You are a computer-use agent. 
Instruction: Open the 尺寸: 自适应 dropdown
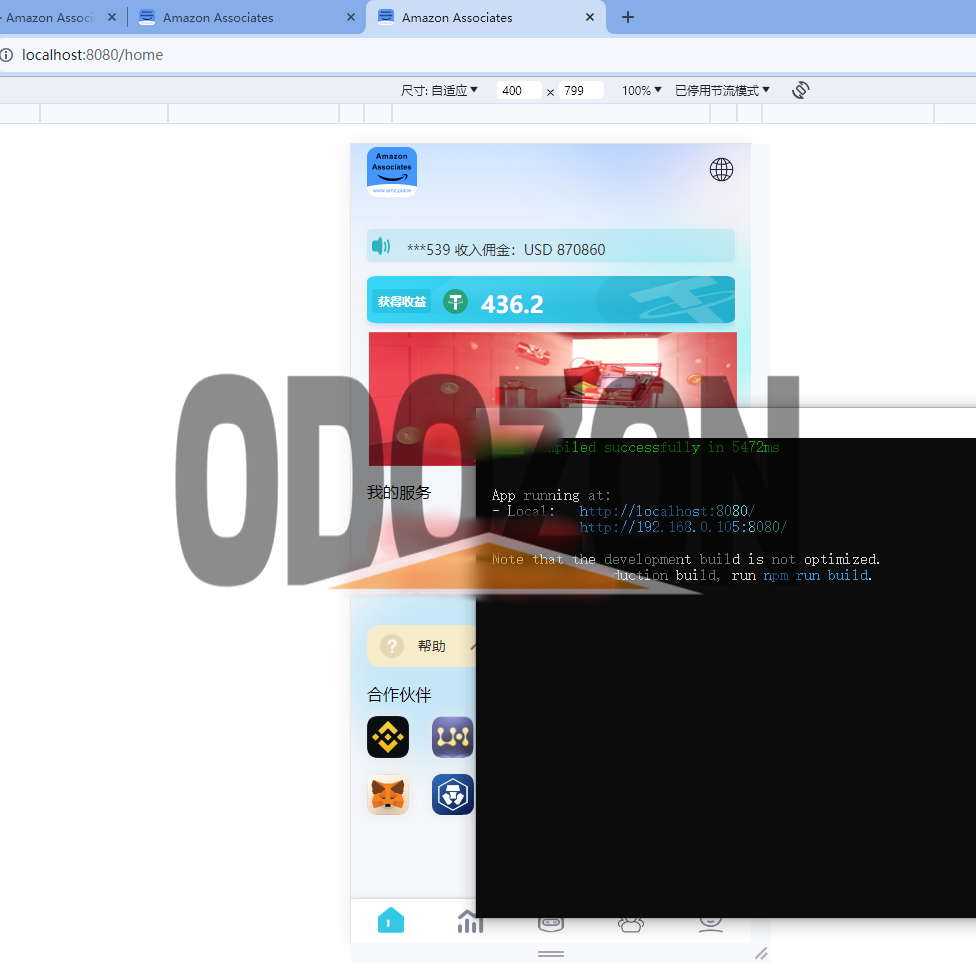(439, 90)
